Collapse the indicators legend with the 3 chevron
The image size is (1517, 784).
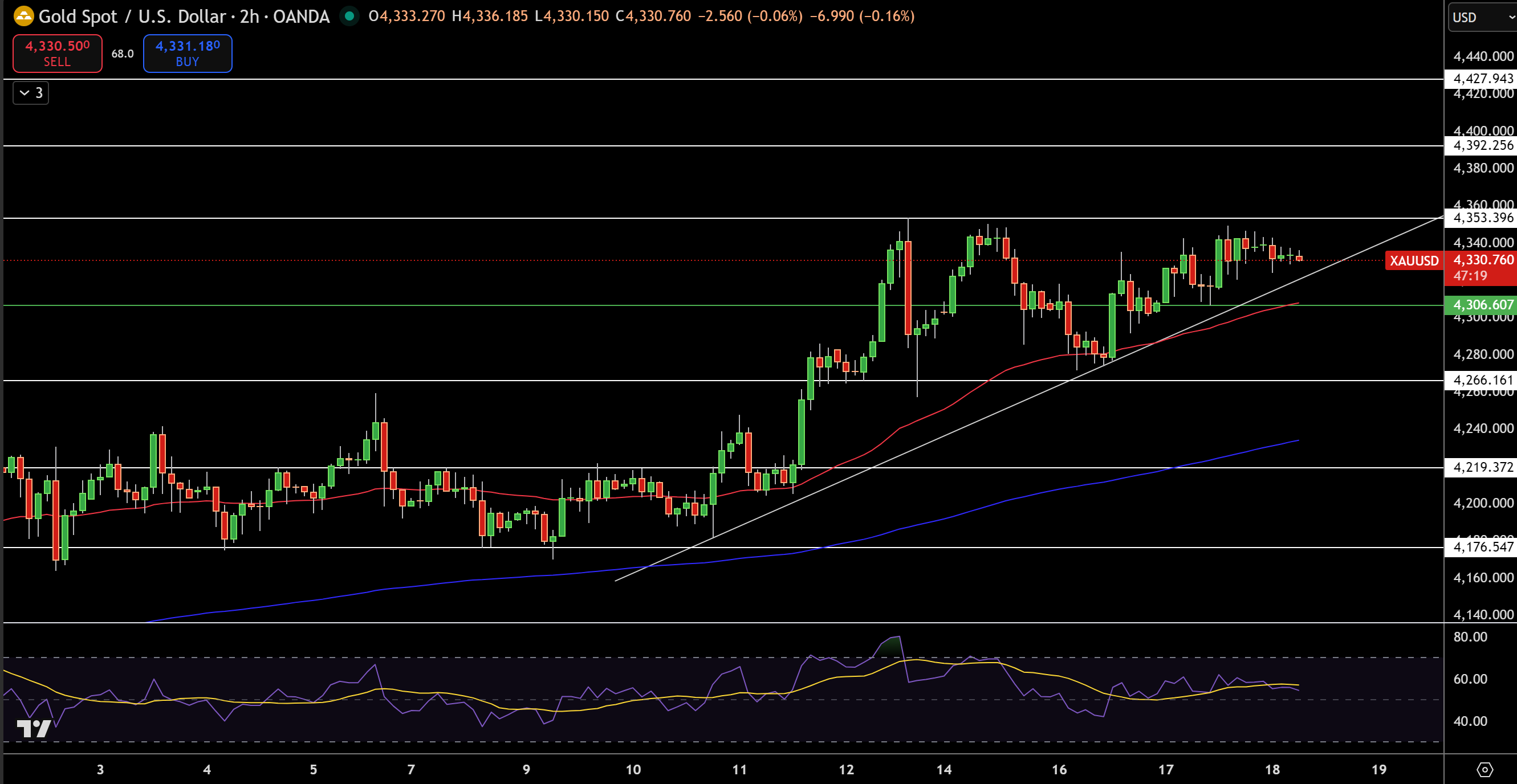pyautogui.click(x=31, y=92)
